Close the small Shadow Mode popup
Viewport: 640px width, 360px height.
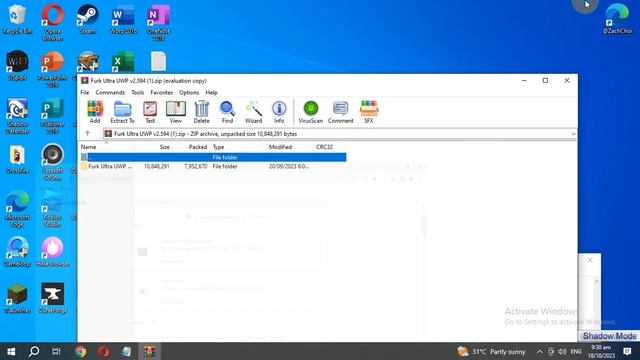click(x=590, y=260)
